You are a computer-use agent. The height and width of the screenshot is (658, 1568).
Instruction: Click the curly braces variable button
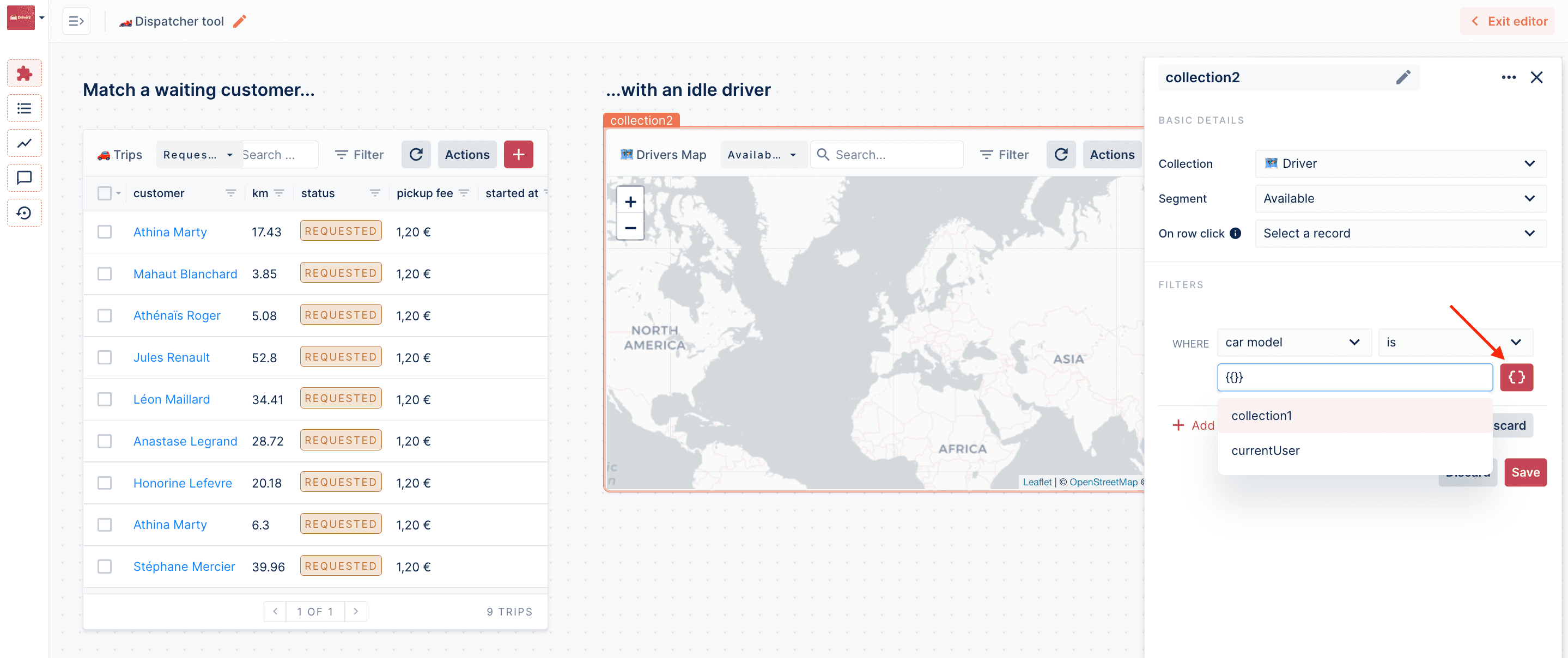(1516, 377)
